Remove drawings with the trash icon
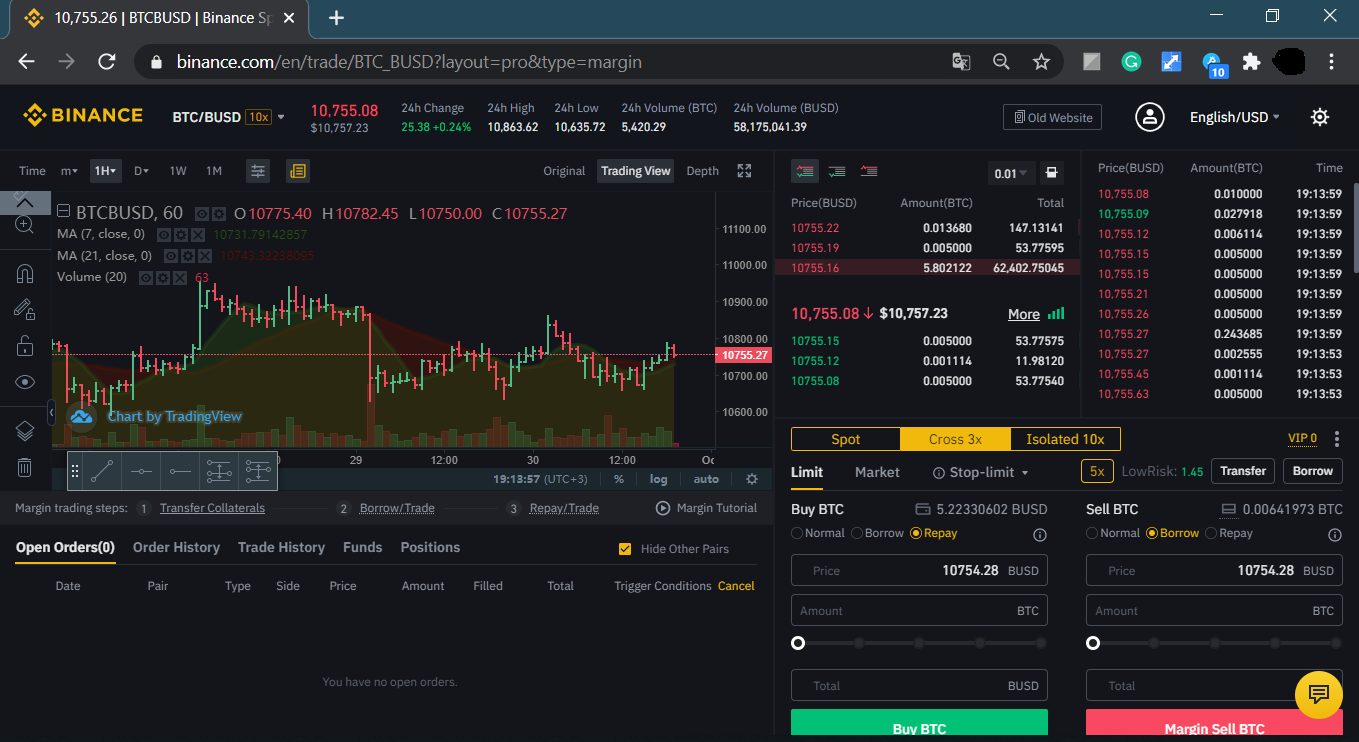 25,467
